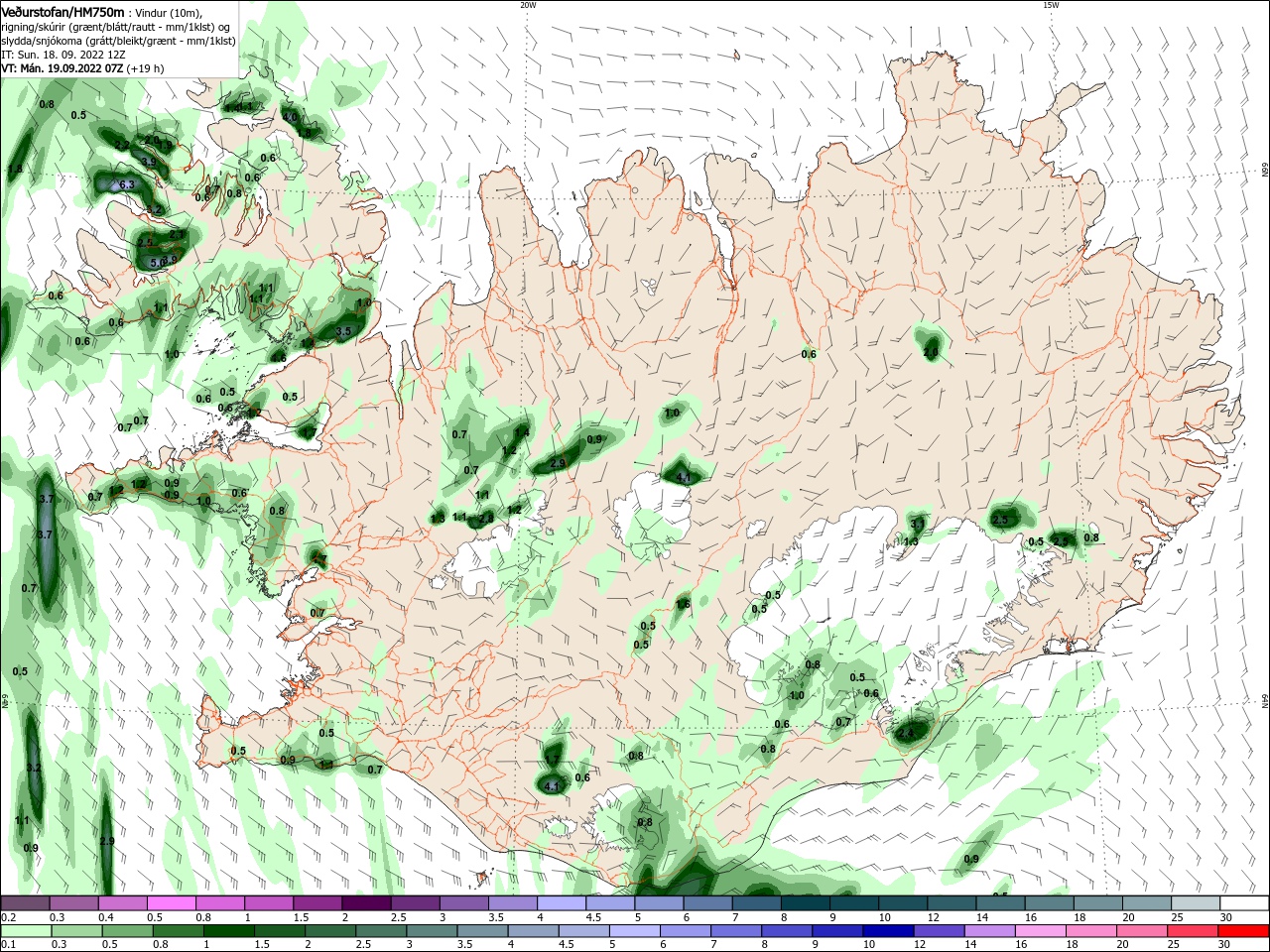This screenshot has height=952, width=1270.
Task: Click the 2.4 precipitation value on the south coast
Action: (x=905, y=735)
